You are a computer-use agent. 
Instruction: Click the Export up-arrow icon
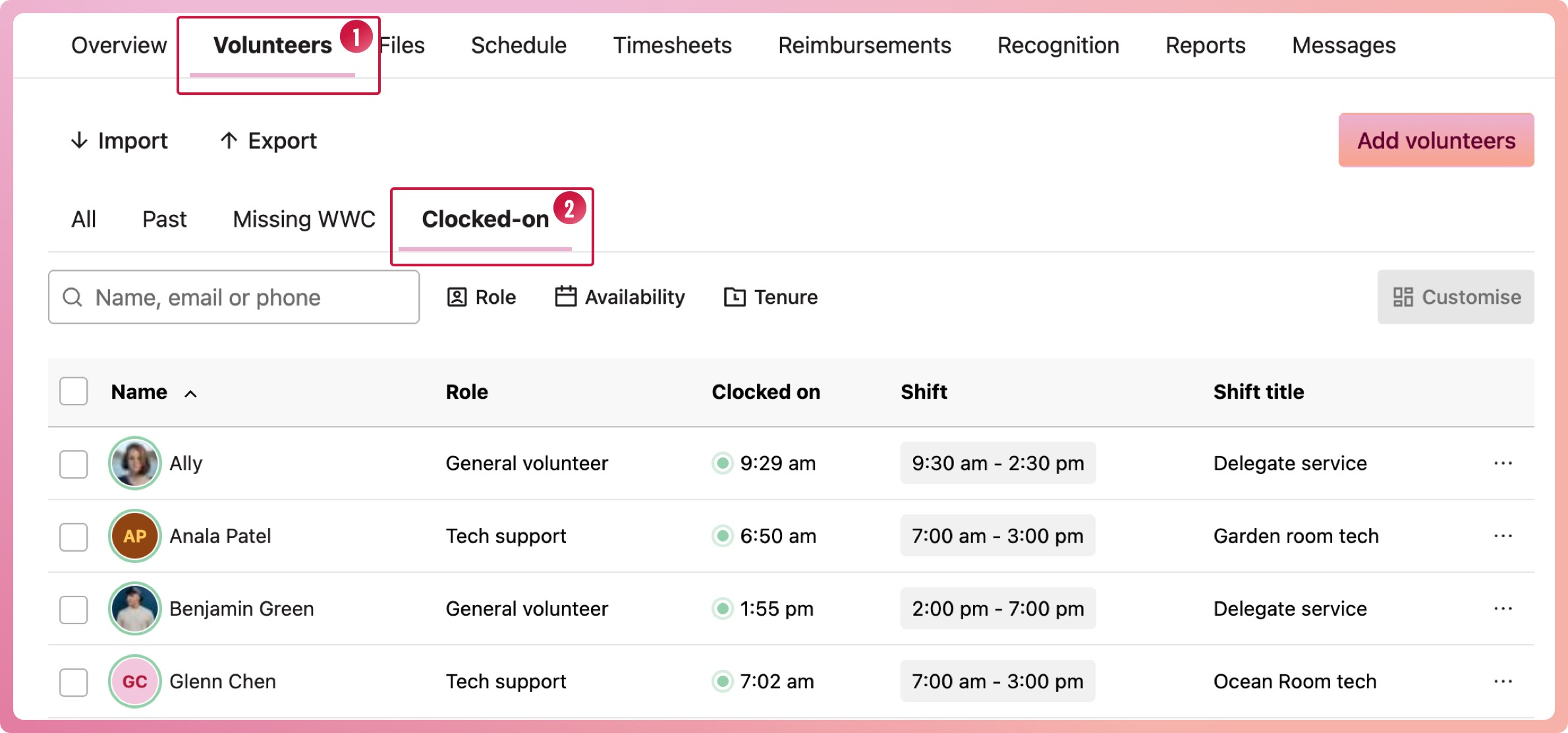(229, 140)
